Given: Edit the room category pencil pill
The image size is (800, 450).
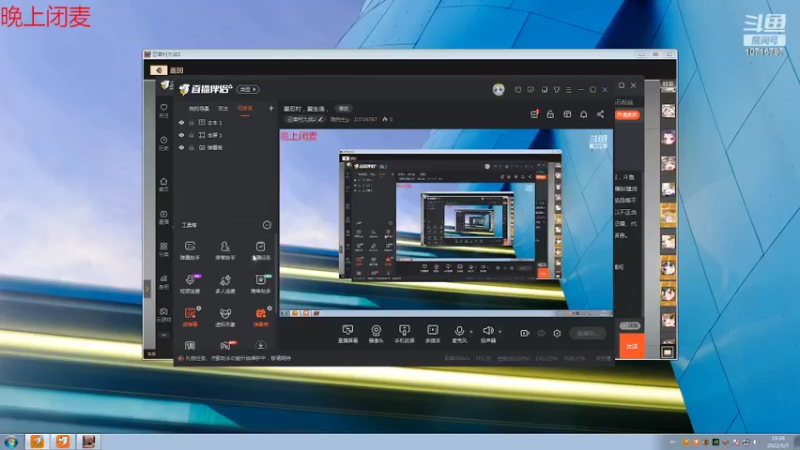Looking at the screenshot, I should (x=305, y=119).
